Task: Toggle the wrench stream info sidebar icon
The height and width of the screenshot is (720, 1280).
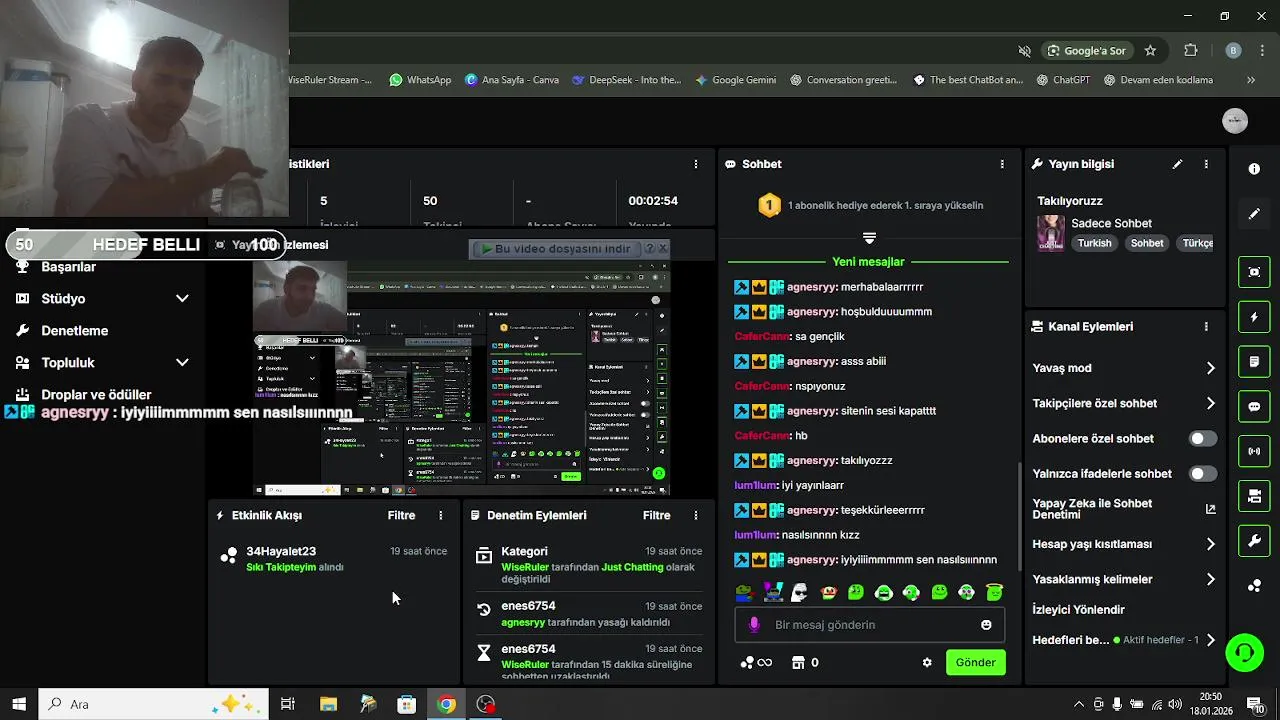Action: coord(1254,541)
